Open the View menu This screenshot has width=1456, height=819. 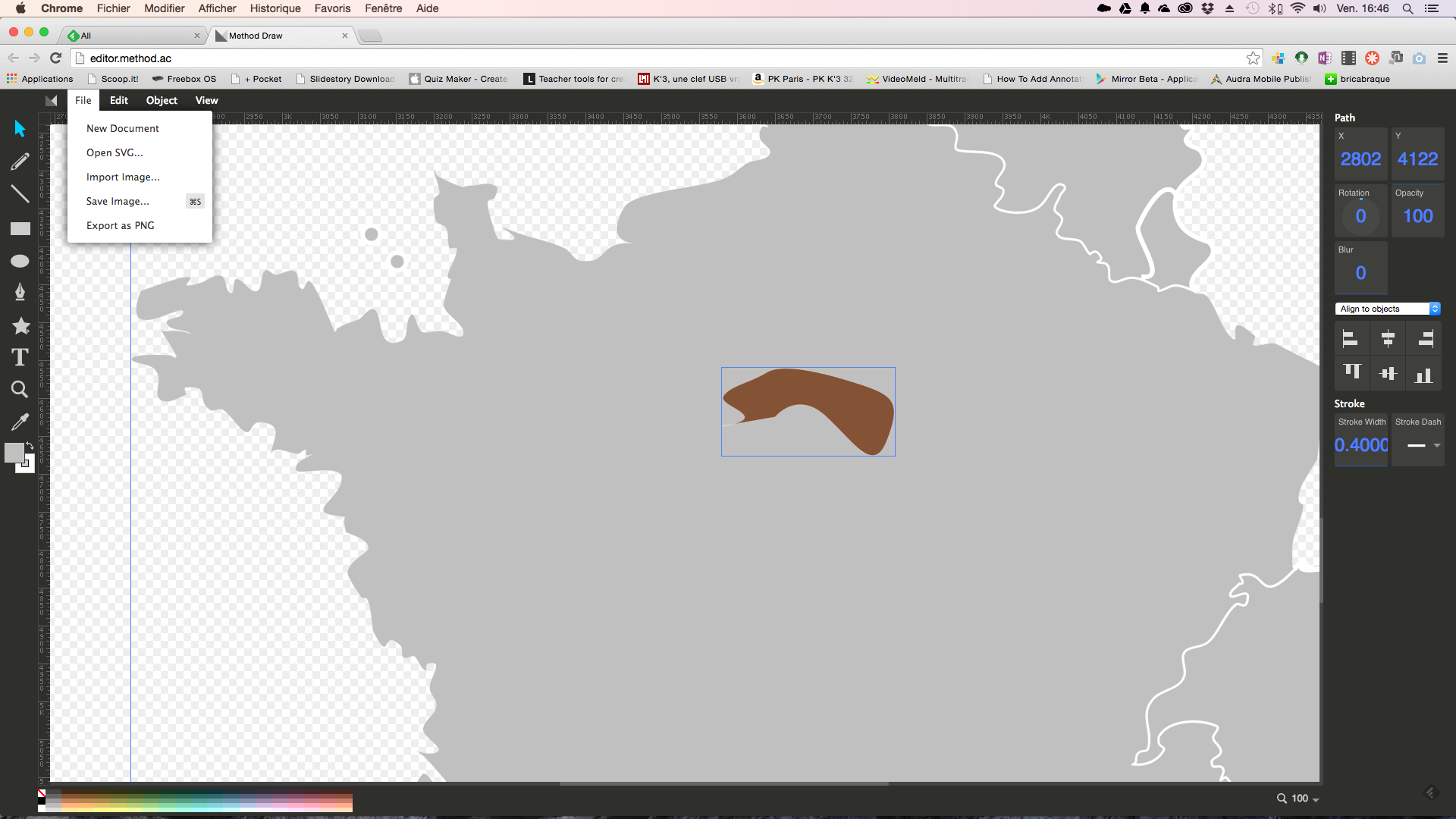206,100
